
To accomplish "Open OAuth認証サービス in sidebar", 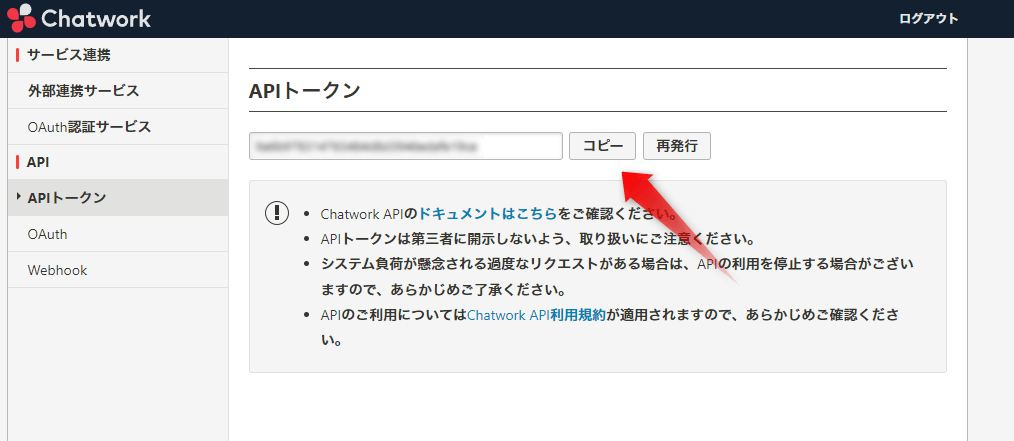I will [118, 127].
